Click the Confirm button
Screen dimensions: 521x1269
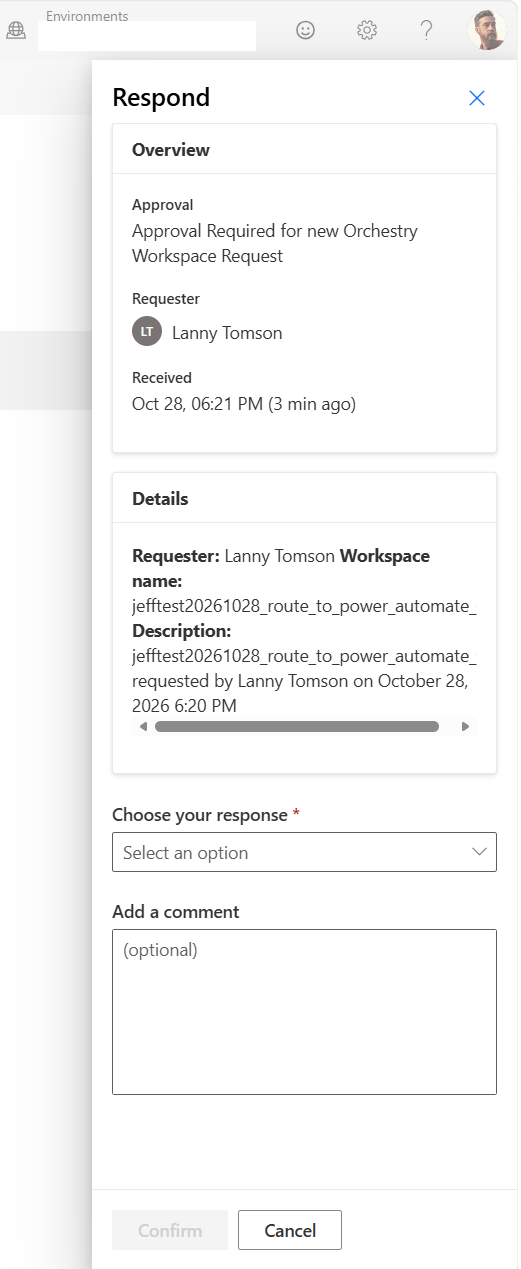click(x=170, y=1230)
